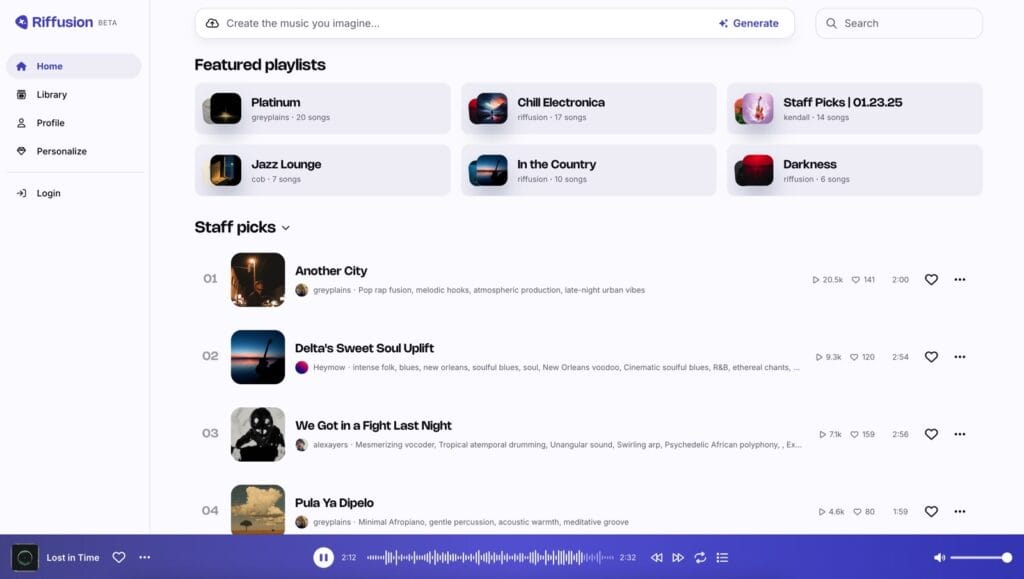1024x579 pixels.
Task: Click Login in the sidebar
Action: pyautogui.click(x=48, y=193)
